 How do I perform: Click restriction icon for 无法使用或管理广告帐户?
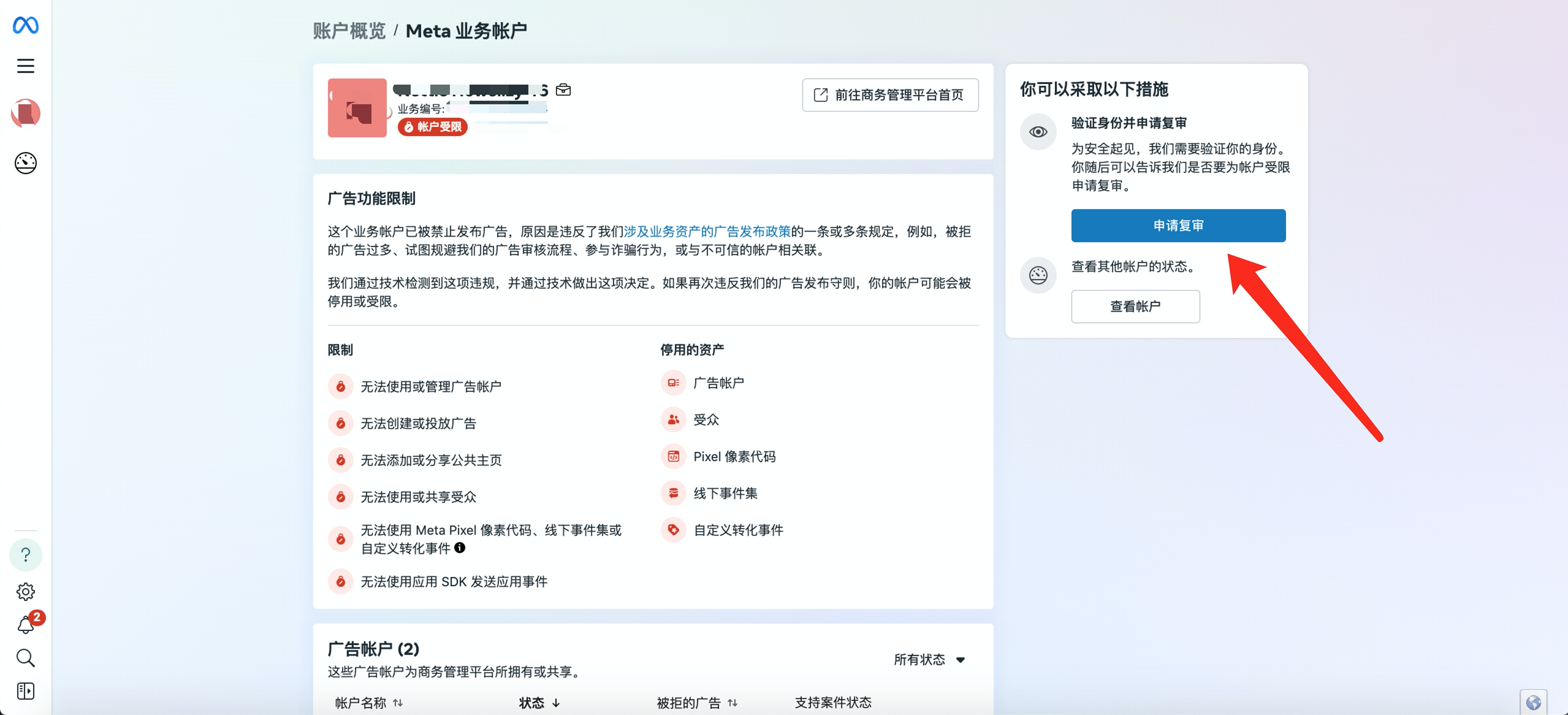(x=341, y=386)
